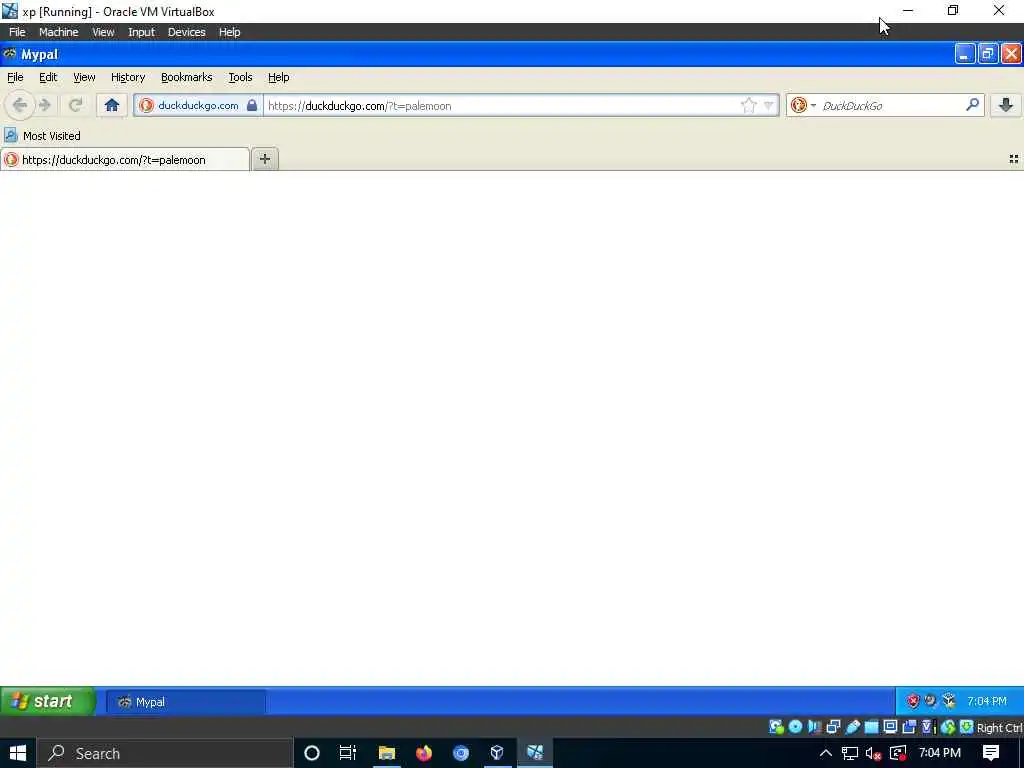Select the duckduckgo.com/?t=palemoon tab

tap(125, 159)
